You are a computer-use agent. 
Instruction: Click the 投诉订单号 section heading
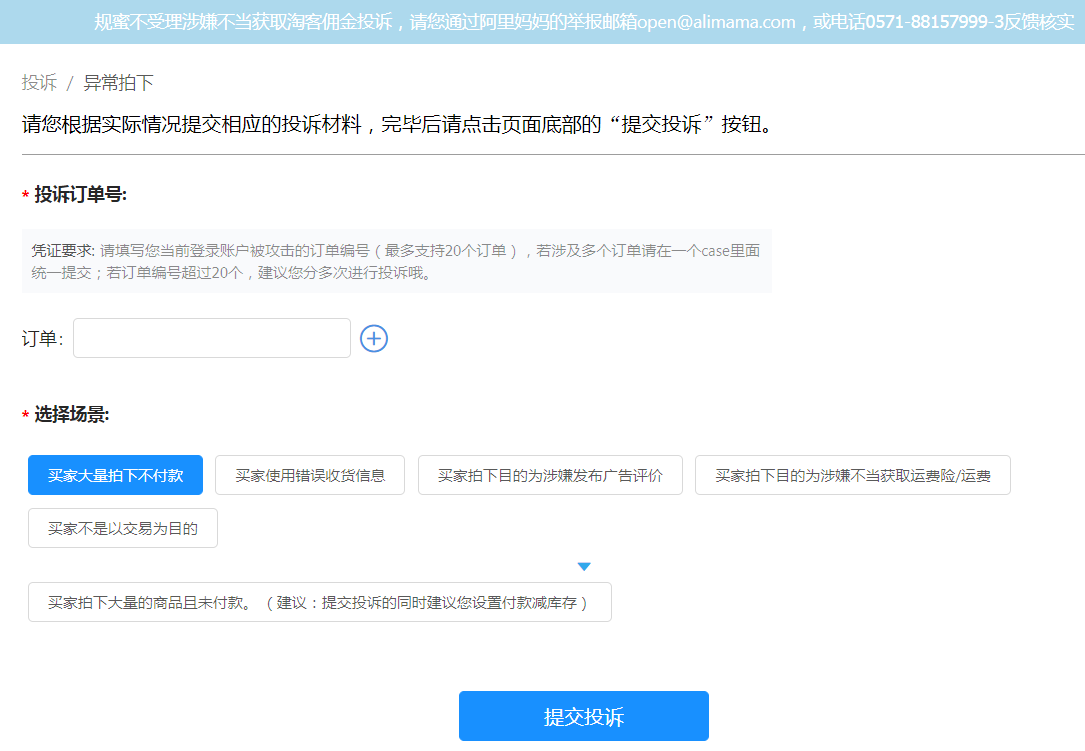click(80, 194)
